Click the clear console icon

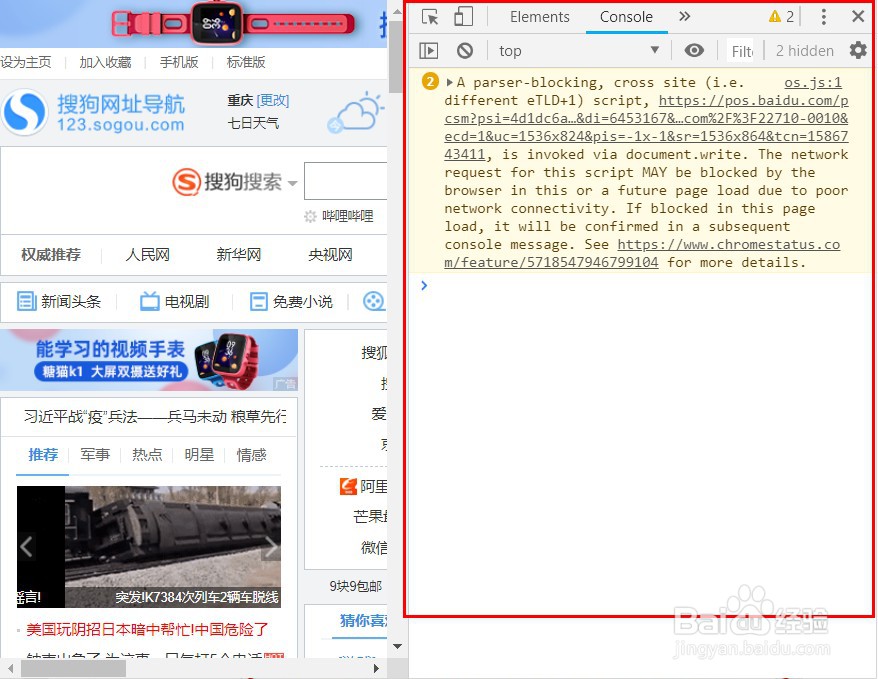(463, 50)
